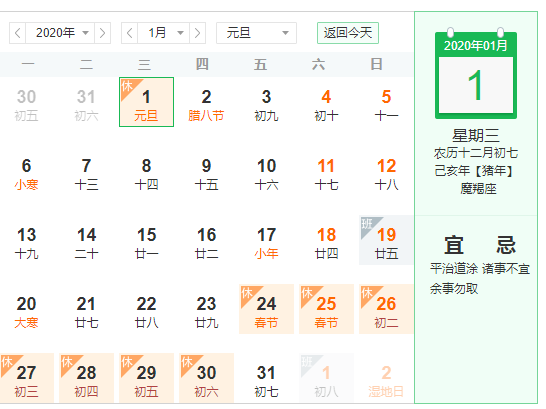This screenshot has height=409, width=546.
Task: Select January 25 春节 date
Action: [x=326, y=309]
